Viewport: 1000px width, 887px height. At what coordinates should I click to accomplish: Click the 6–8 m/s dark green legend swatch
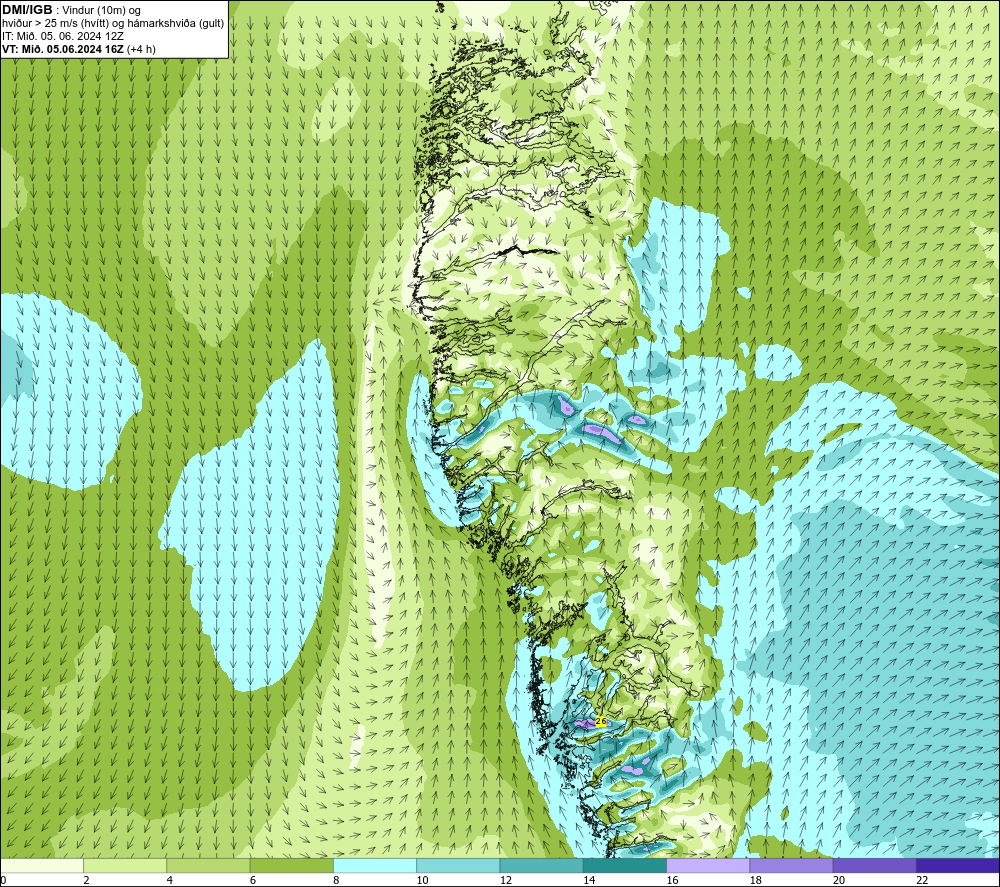point(291,865)
